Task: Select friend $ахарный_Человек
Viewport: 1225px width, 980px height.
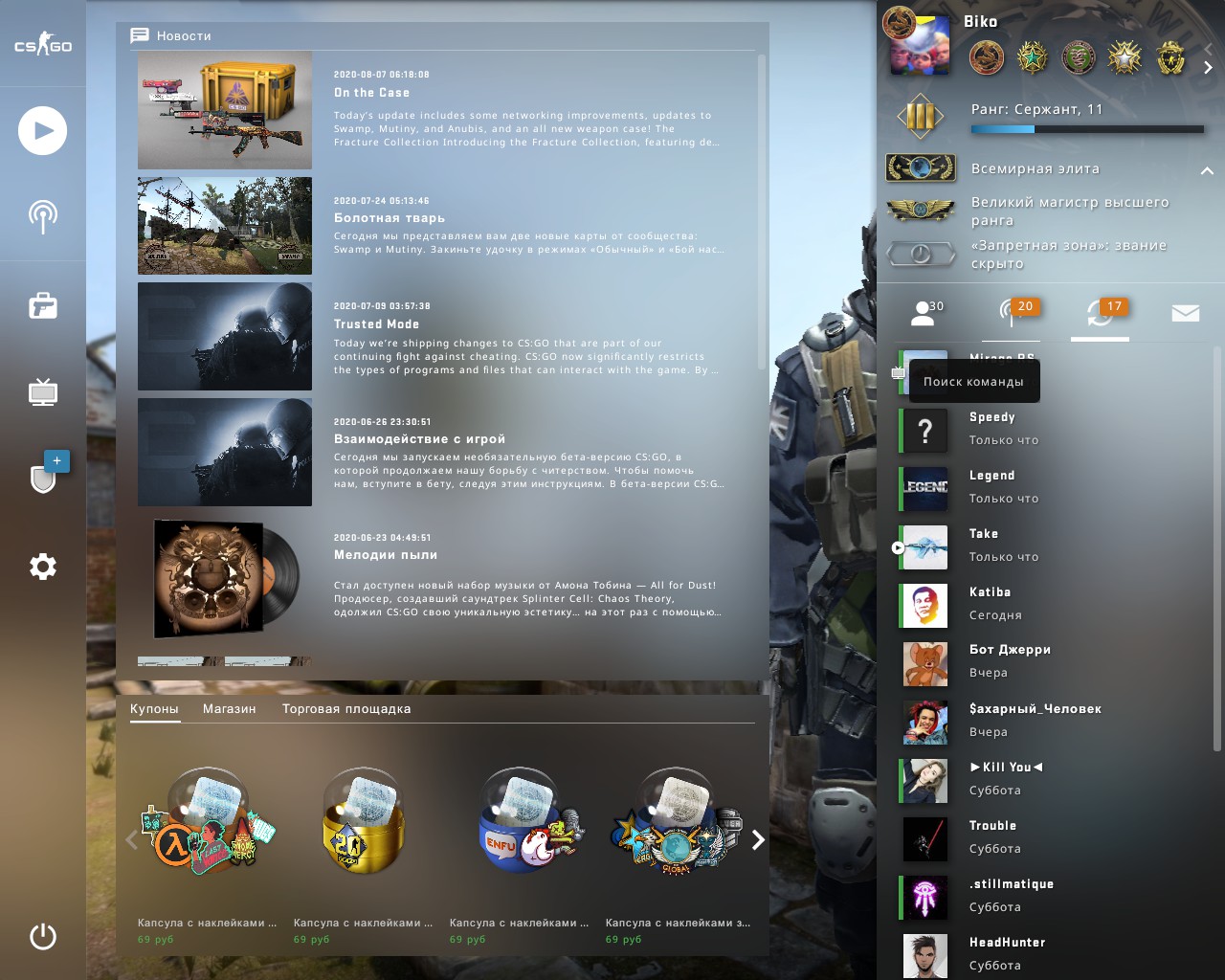Action: point(1053,722)
